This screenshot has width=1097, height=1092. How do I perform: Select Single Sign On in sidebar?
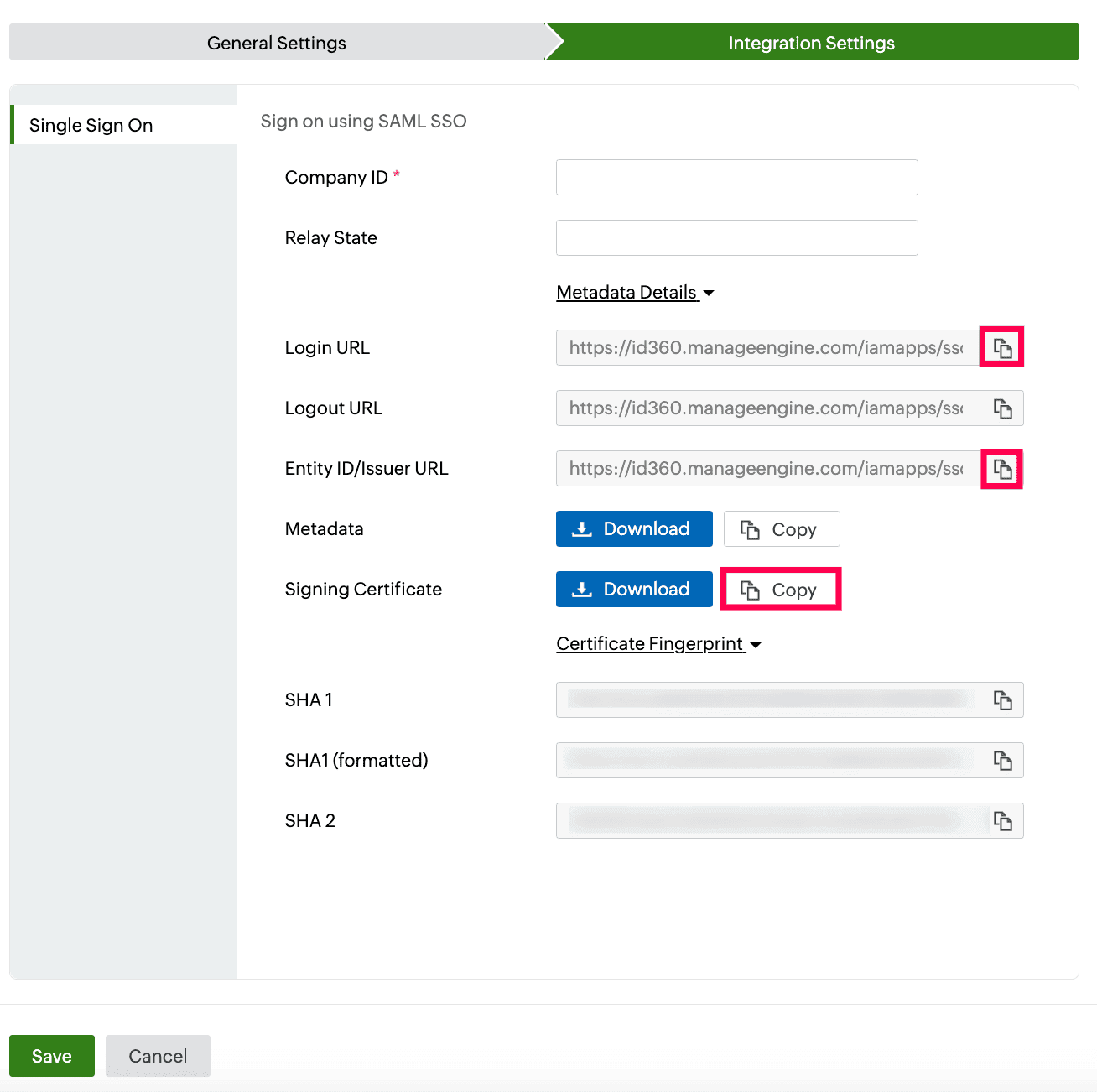(x=123, y=125)
